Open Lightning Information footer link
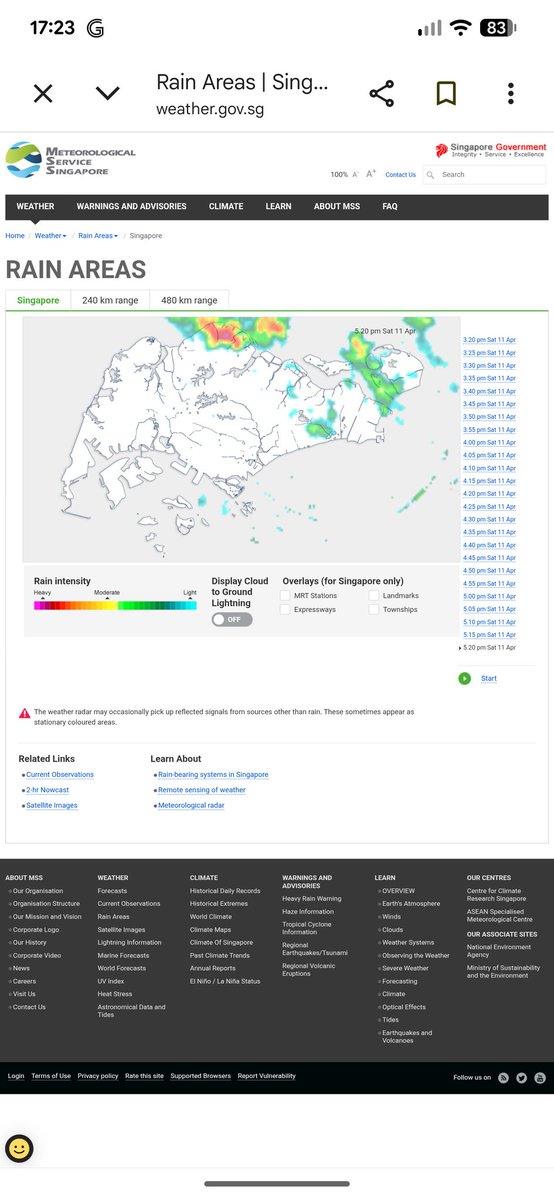Screen dimensions: 554x1200 pyautogui.click(x=129, y=942)
